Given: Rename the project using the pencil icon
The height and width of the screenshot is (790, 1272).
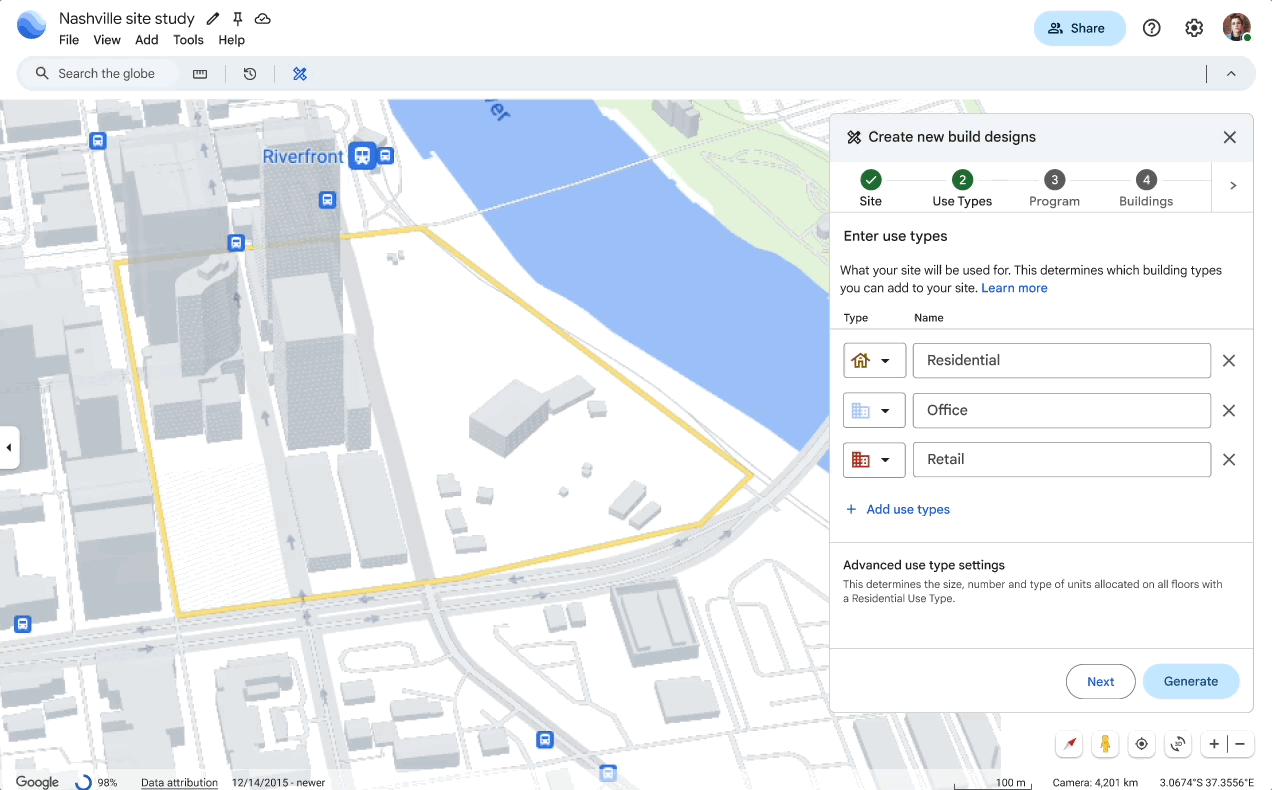Looking at the screenshot, I should 212,17.
